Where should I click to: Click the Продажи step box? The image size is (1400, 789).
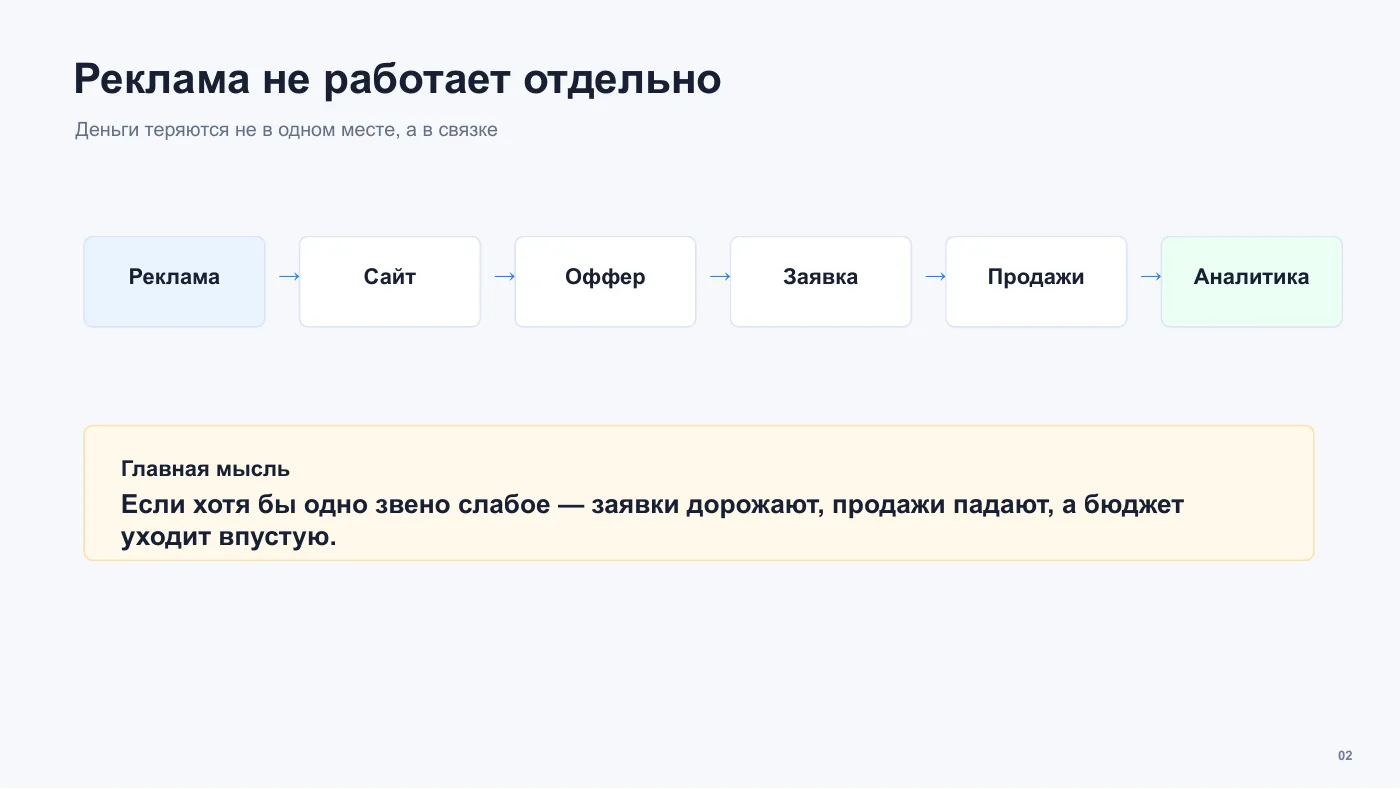(x=1036, y=282)
